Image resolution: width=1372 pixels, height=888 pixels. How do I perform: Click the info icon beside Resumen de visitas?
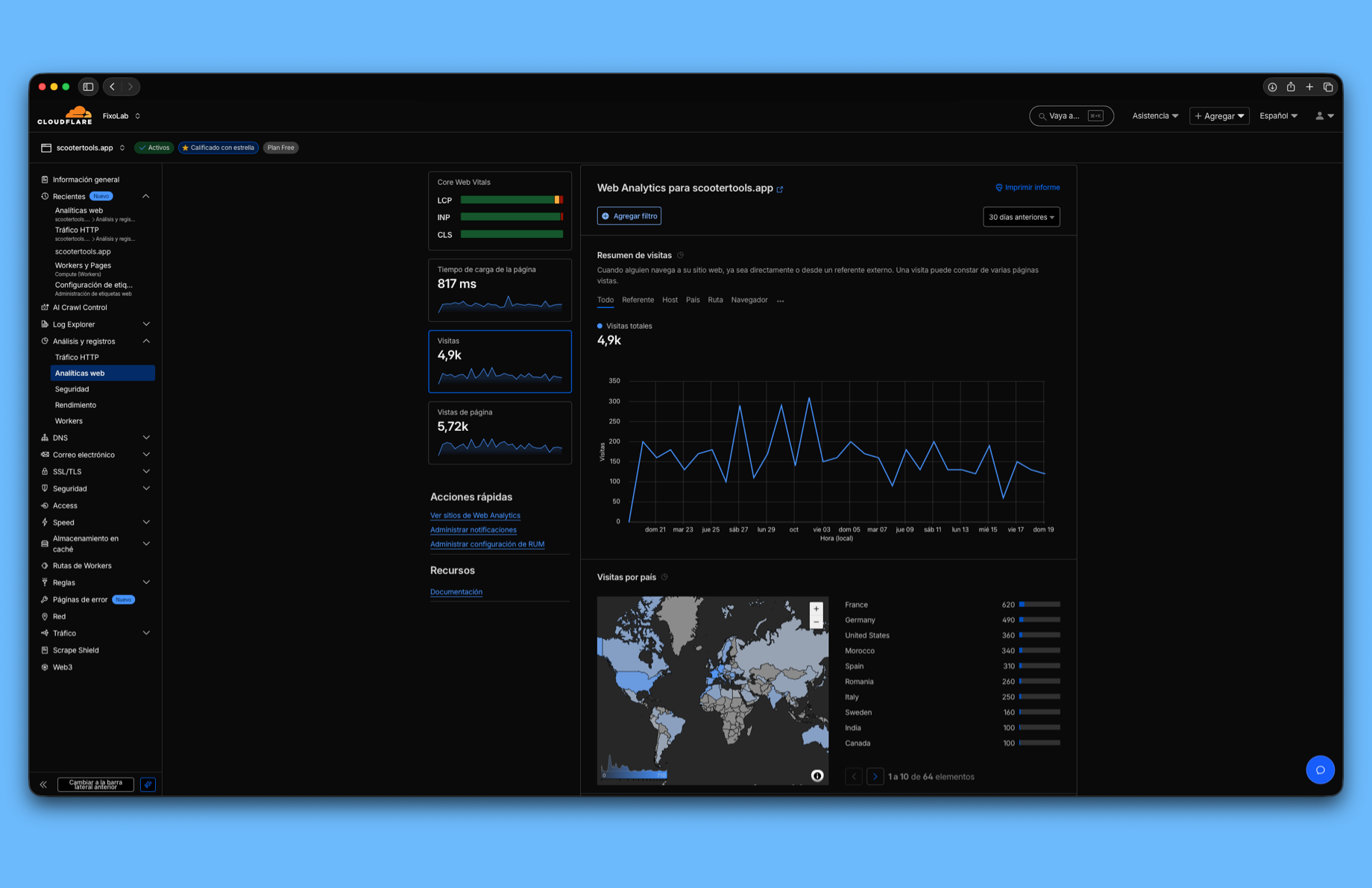(679, 255)
